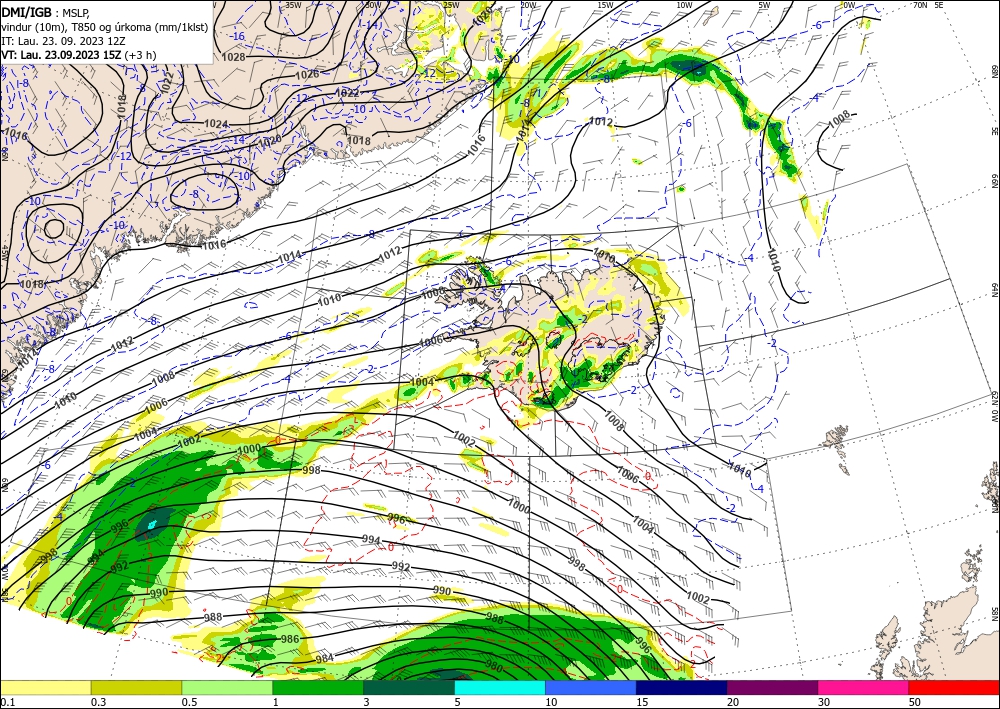This screenshot has height=709, width=1000.
Task: Click the olive 0.3 precipitation legend swatch
Action: pyautogui.click(x=136, y=687)
